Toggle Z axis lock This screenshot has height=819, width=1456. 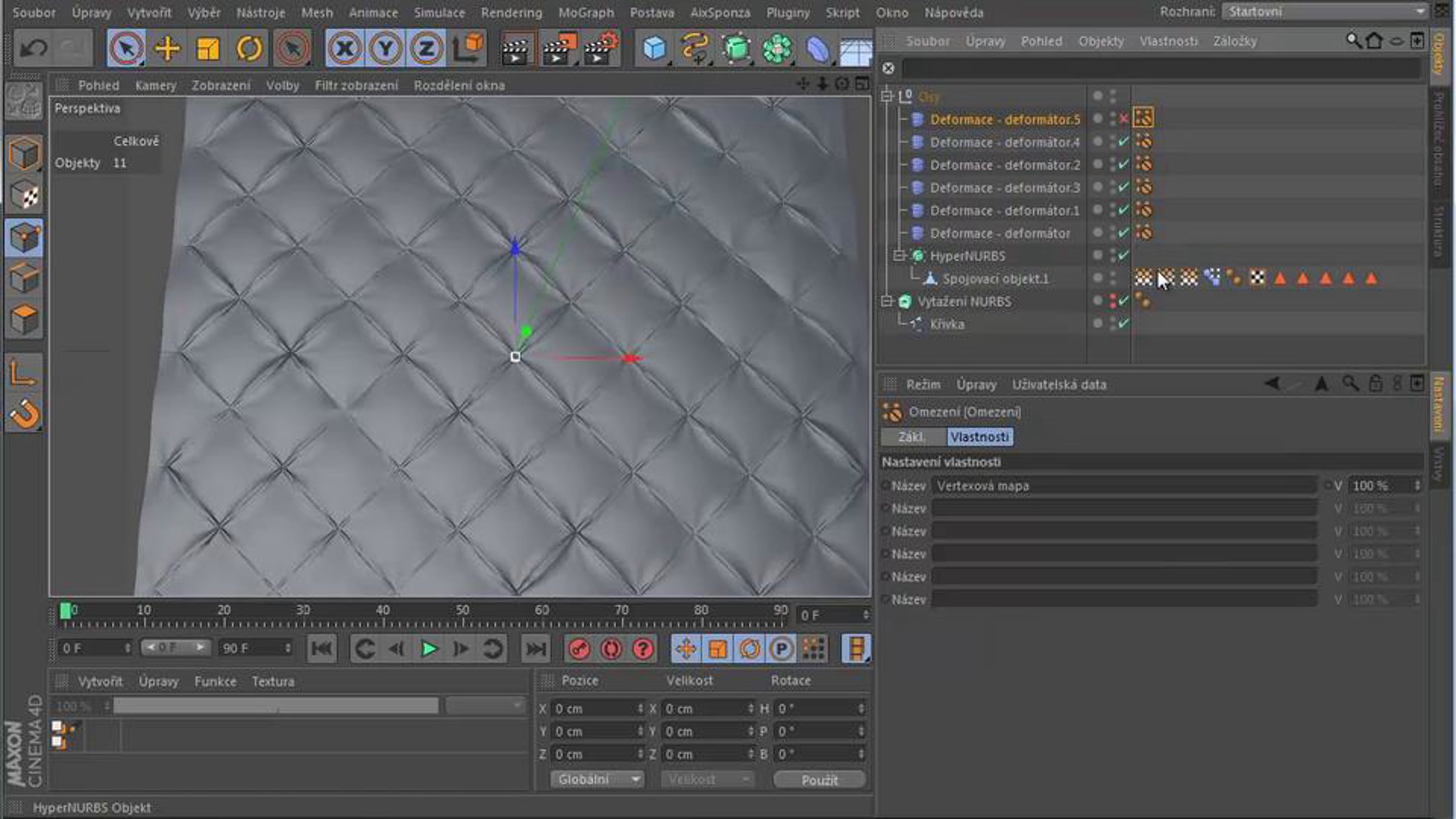426,48
